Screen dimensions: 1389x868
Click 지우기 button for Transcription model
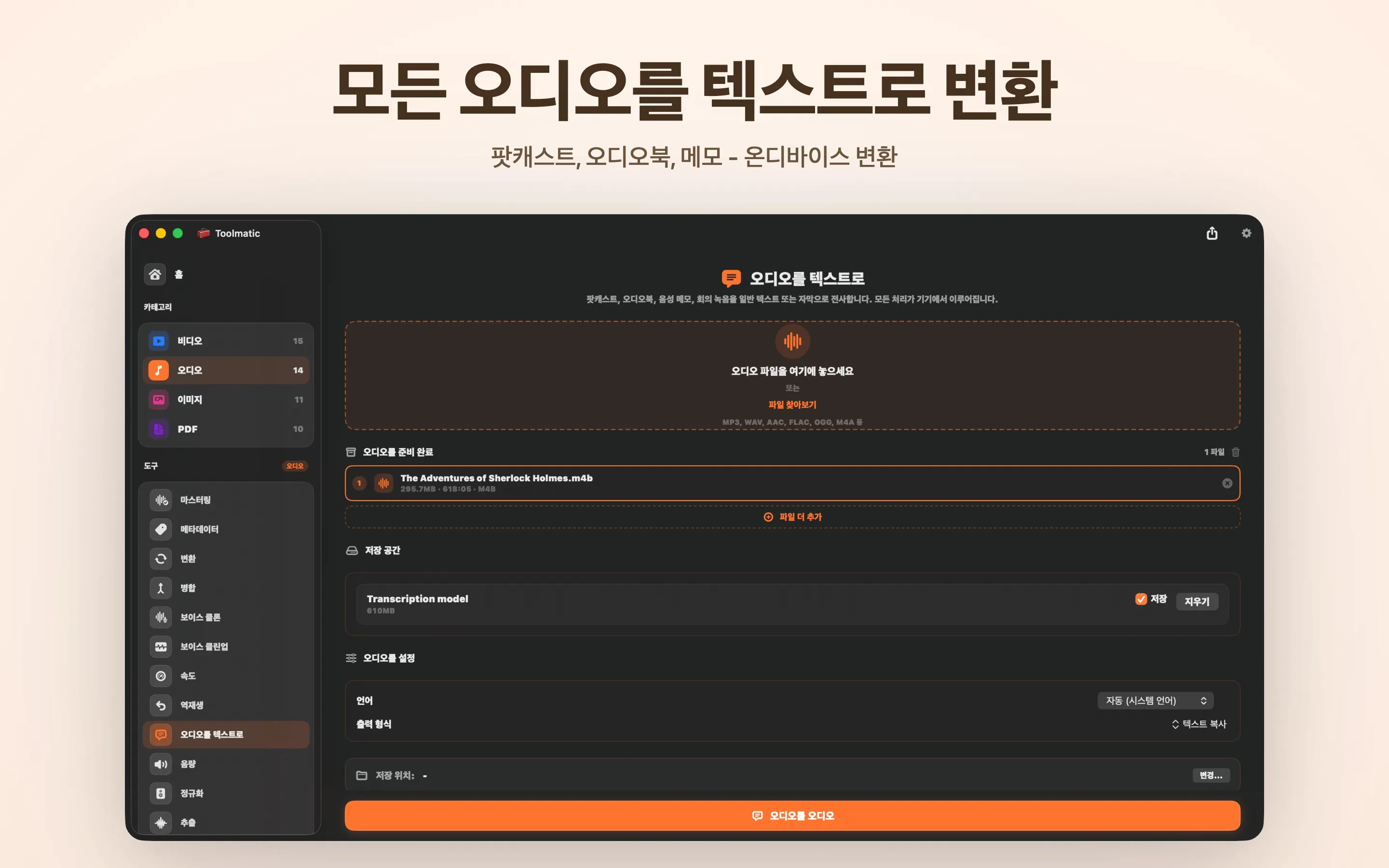[x=1197, y=601]
